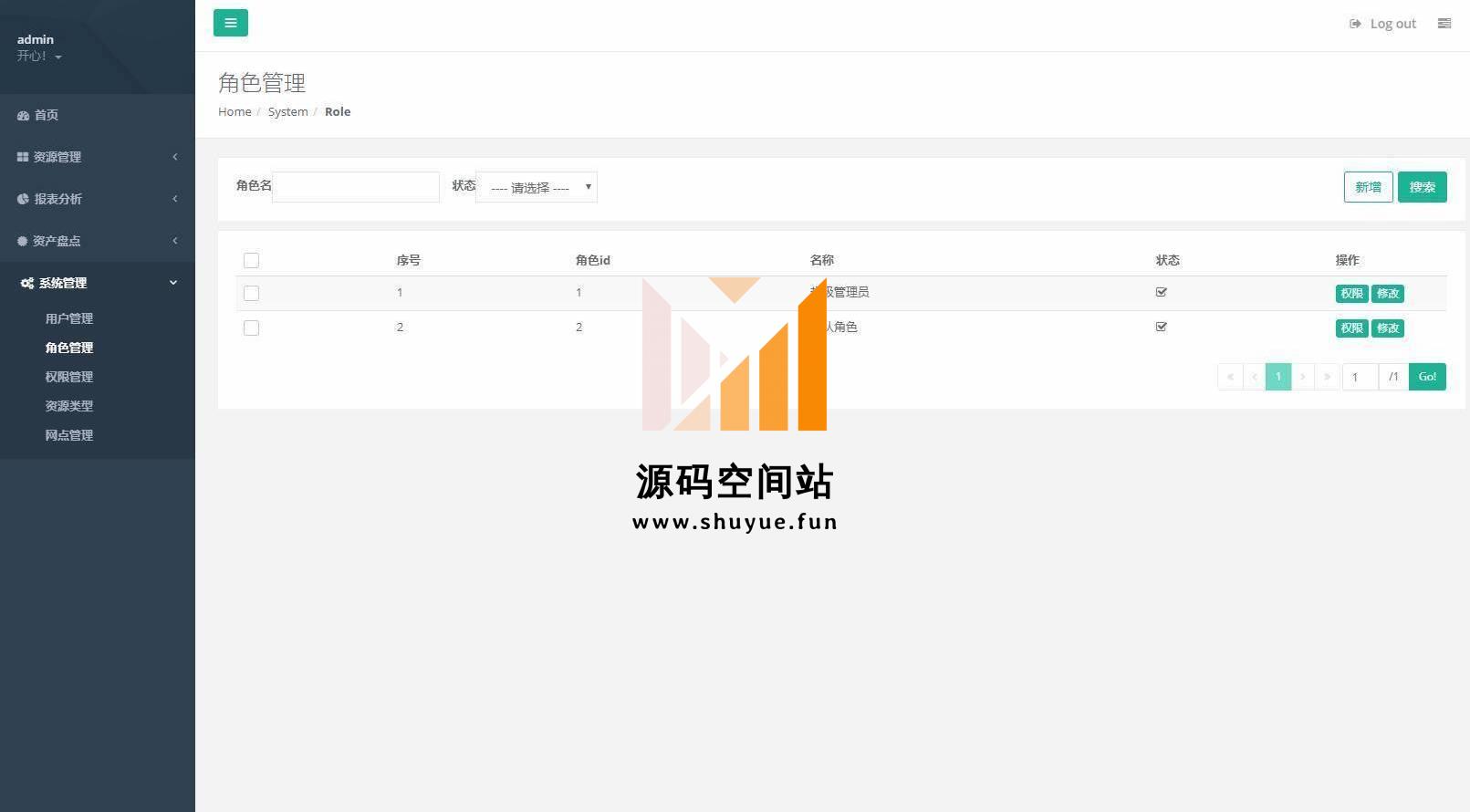
Task: Expand the 资源管理 sidebar menu
Action: click(57, 157)
